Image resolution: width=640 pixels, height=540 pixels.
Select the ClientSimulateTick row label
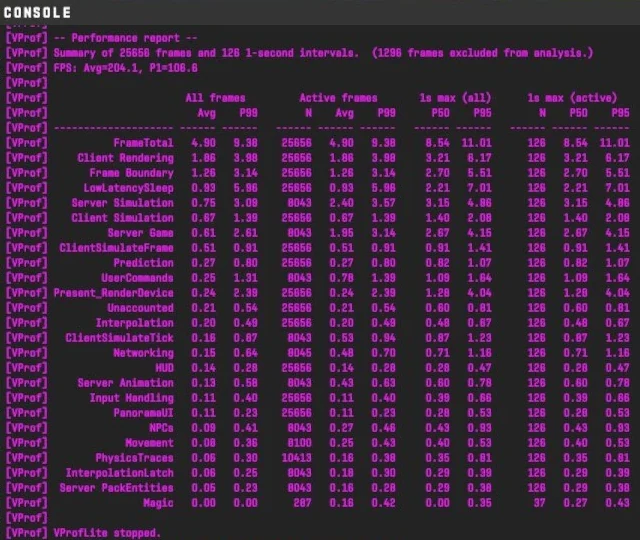(120, 338)
